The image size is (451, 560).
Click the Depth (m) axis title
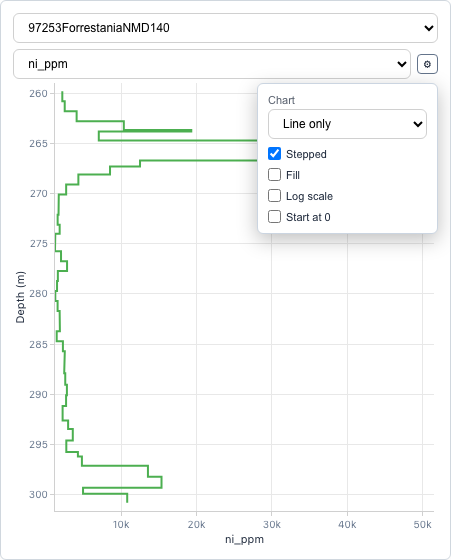click(x=20, y=297)
